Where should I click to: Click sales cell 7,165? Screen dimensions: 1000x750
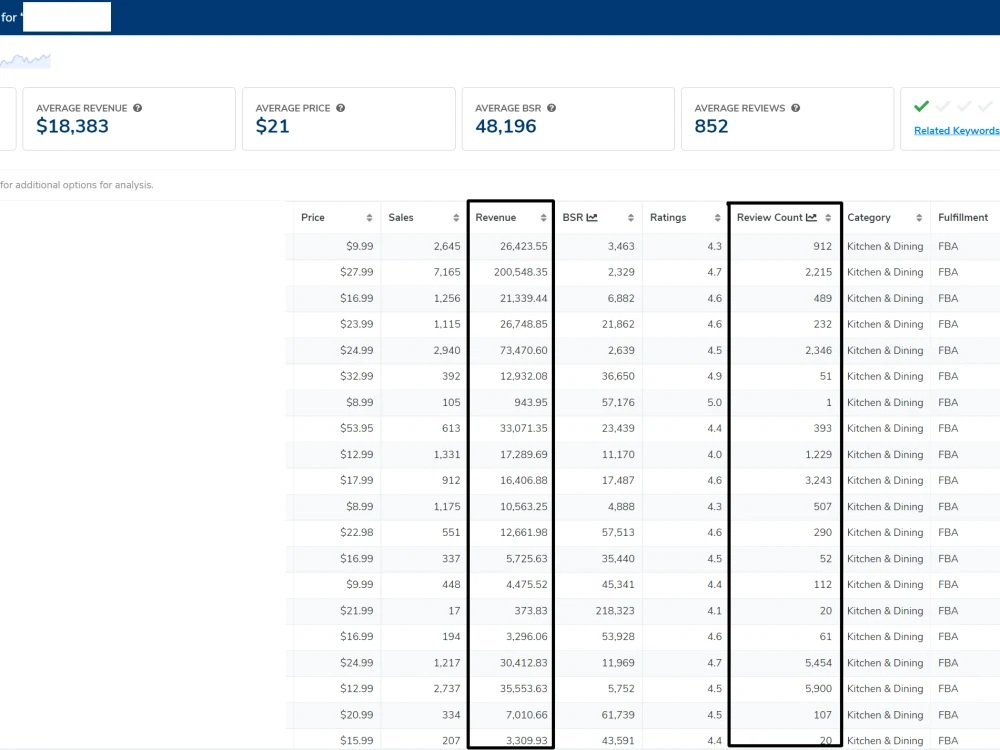click(x=447, y=272)
